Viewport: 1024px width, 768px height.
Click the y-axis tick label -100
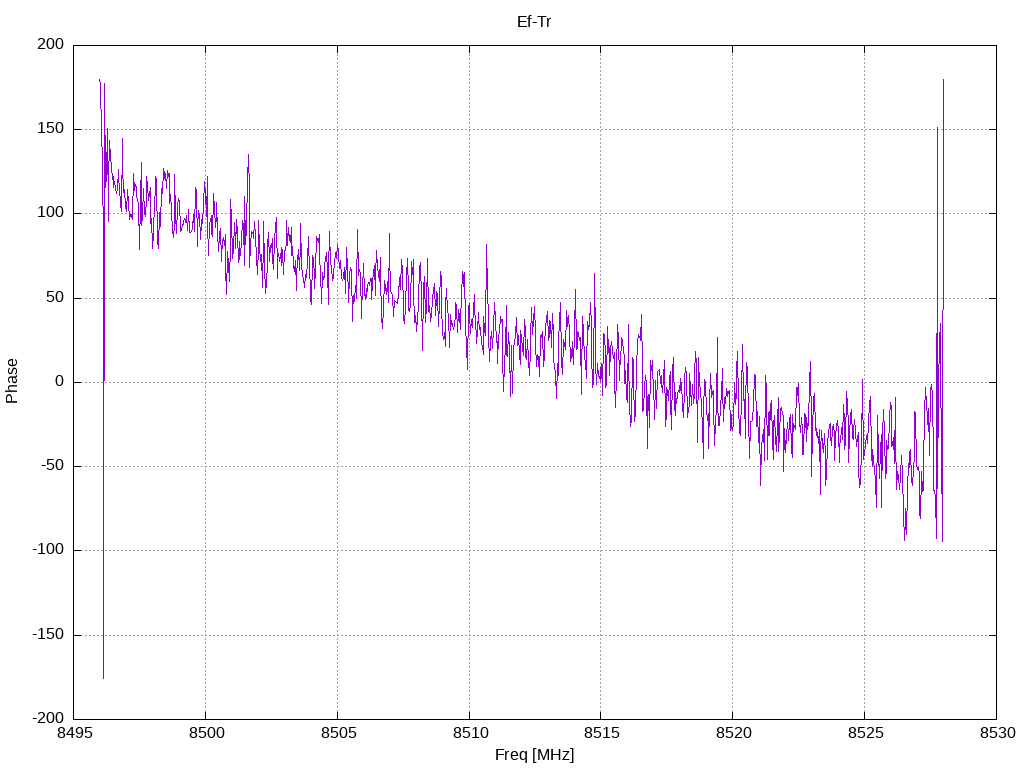coord(49,550)
